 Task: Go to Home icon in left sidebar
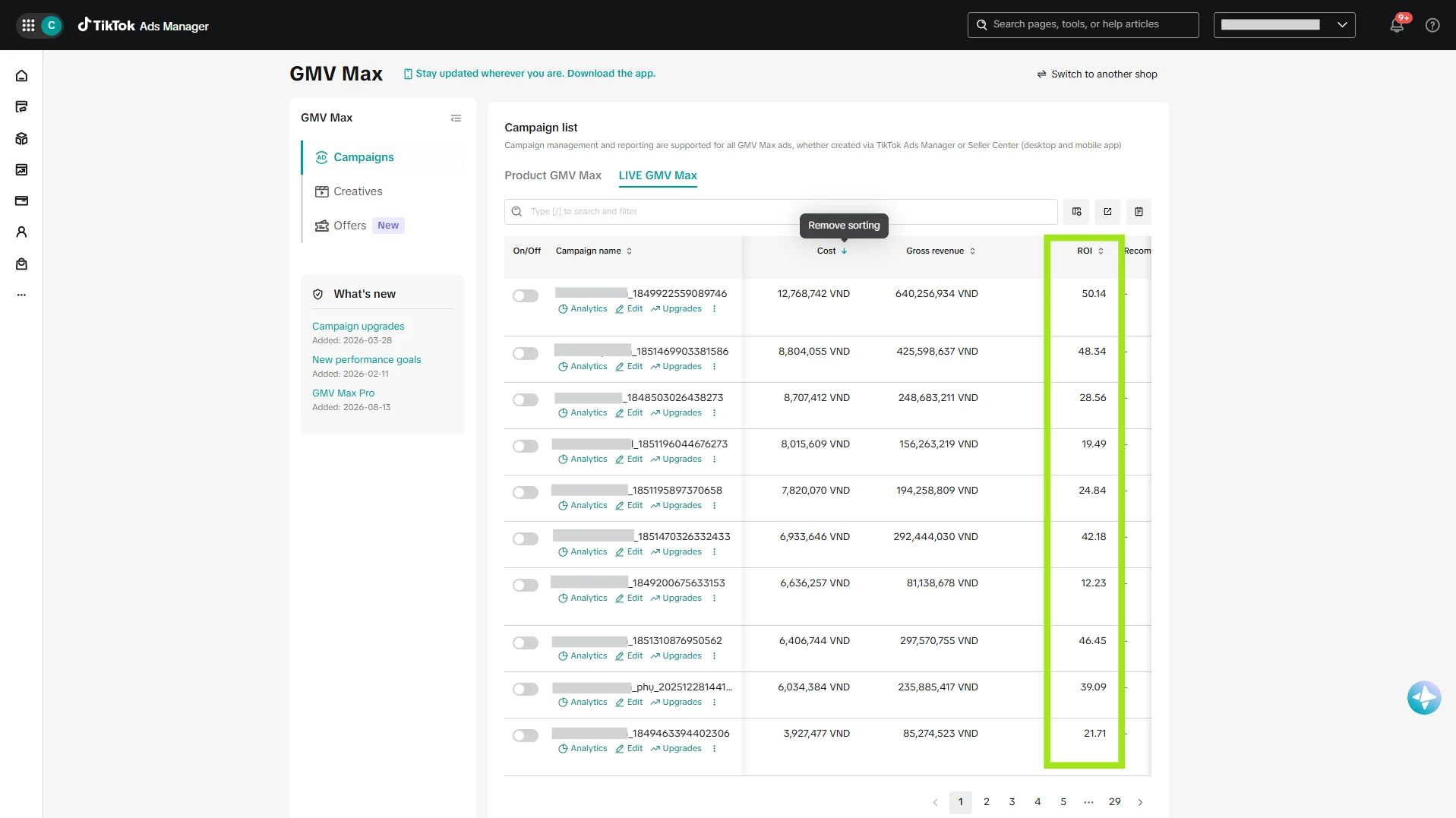click(21, 76)
